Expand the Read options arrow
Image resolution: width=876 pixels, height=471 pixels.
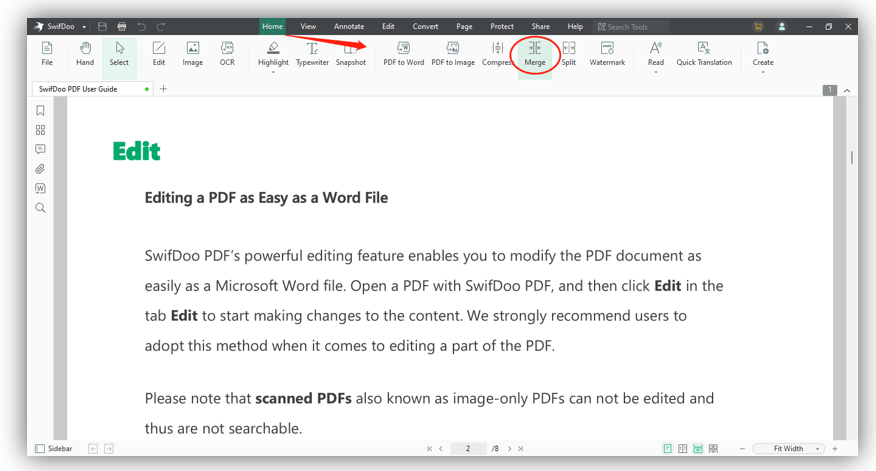656,72
